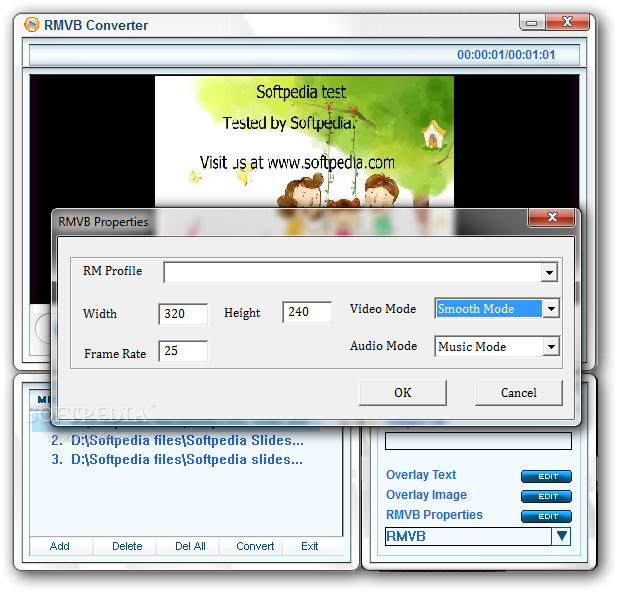Close the RMVB Converter main window
Image resolution: width=618 pixels, height=592 pixels.
point(567,22)
